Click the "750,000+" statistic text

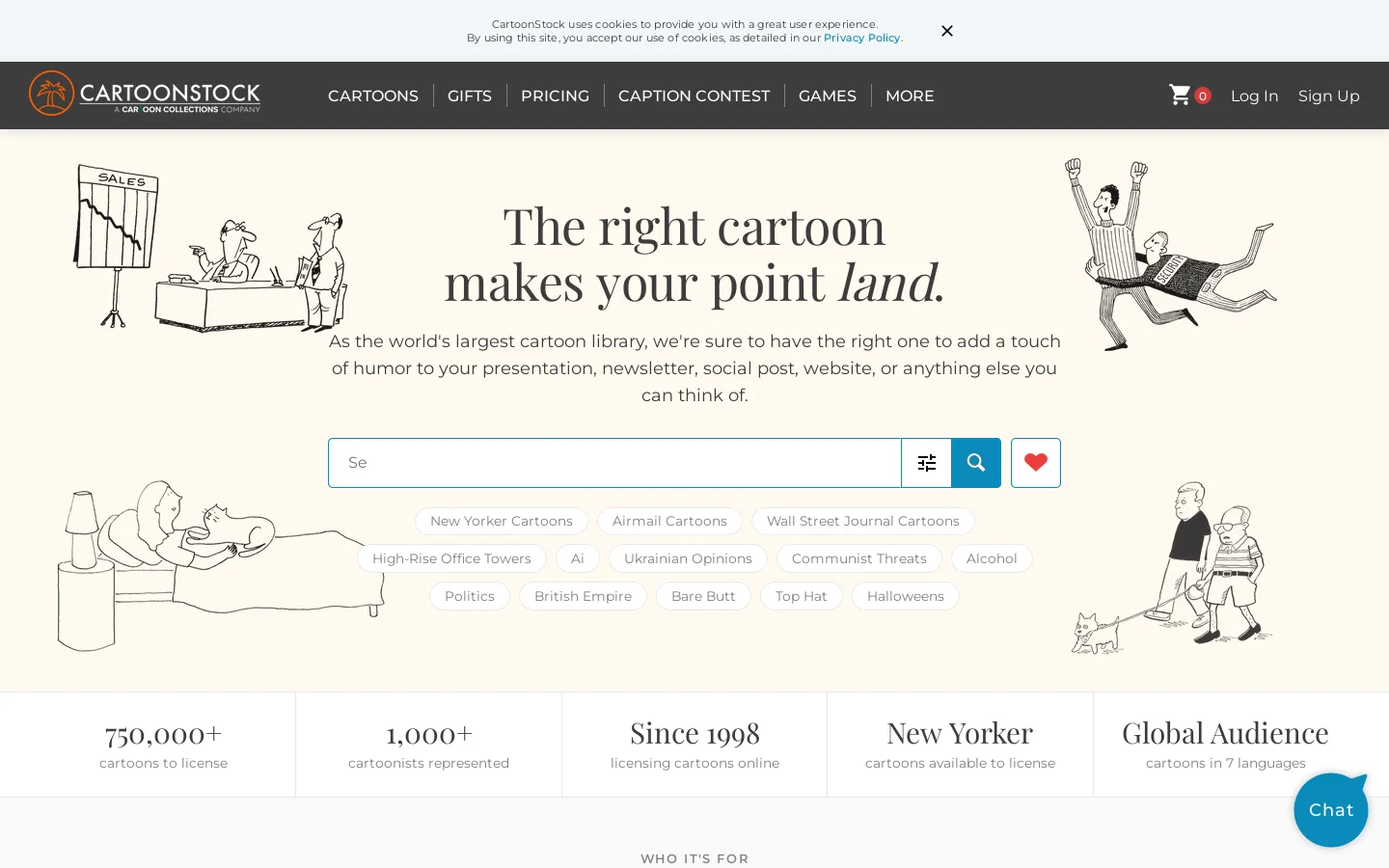click(164, 734)
